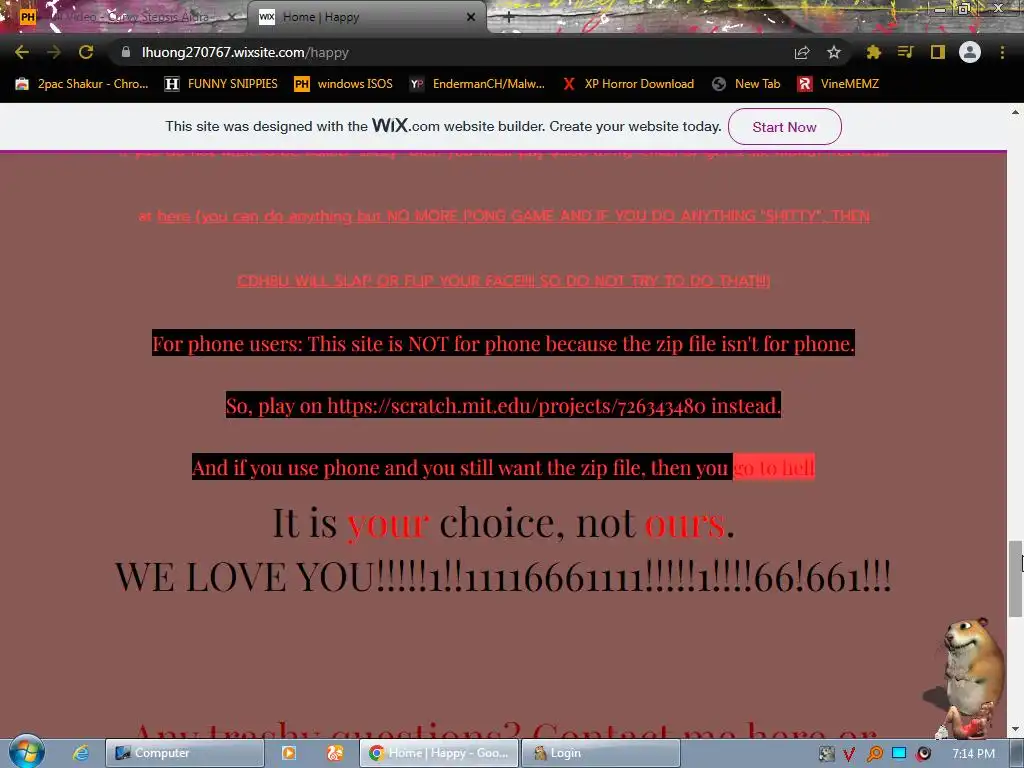
Task: Open the VineMEMZ bookmark
Action: point(839,84)
